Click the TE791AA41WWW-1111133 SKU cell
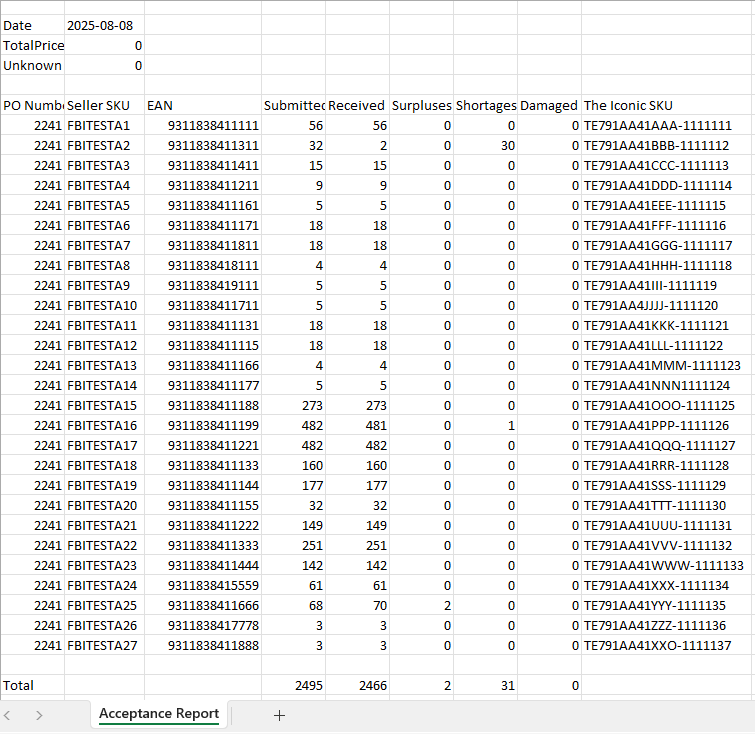Image resolution: width=755 pixels, height=734 pixels. point(667,565)
